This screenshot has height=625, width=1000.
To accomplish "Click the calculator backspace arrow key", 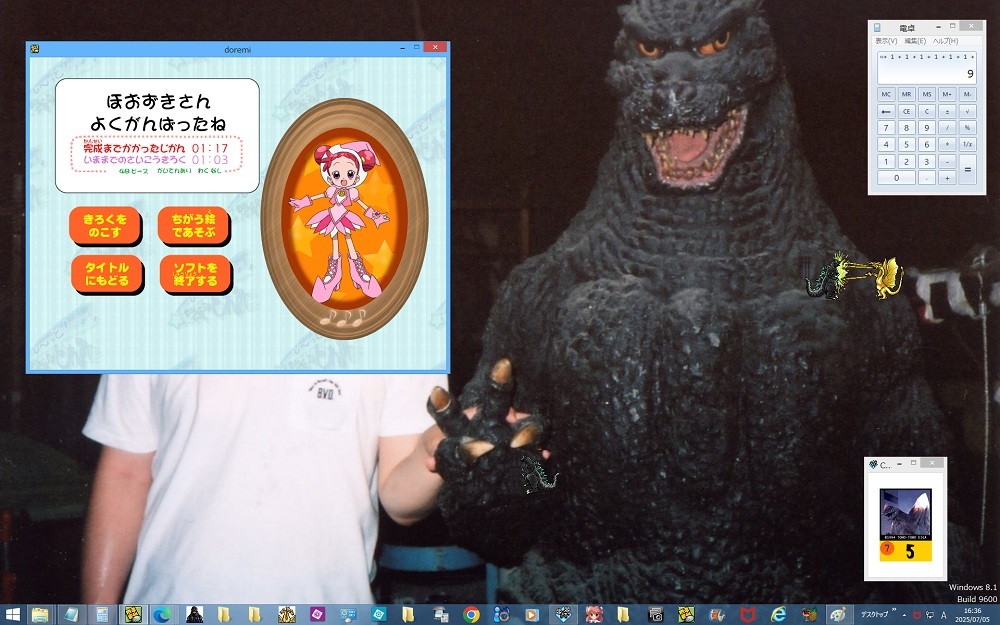I will click(x=886, y=111).
